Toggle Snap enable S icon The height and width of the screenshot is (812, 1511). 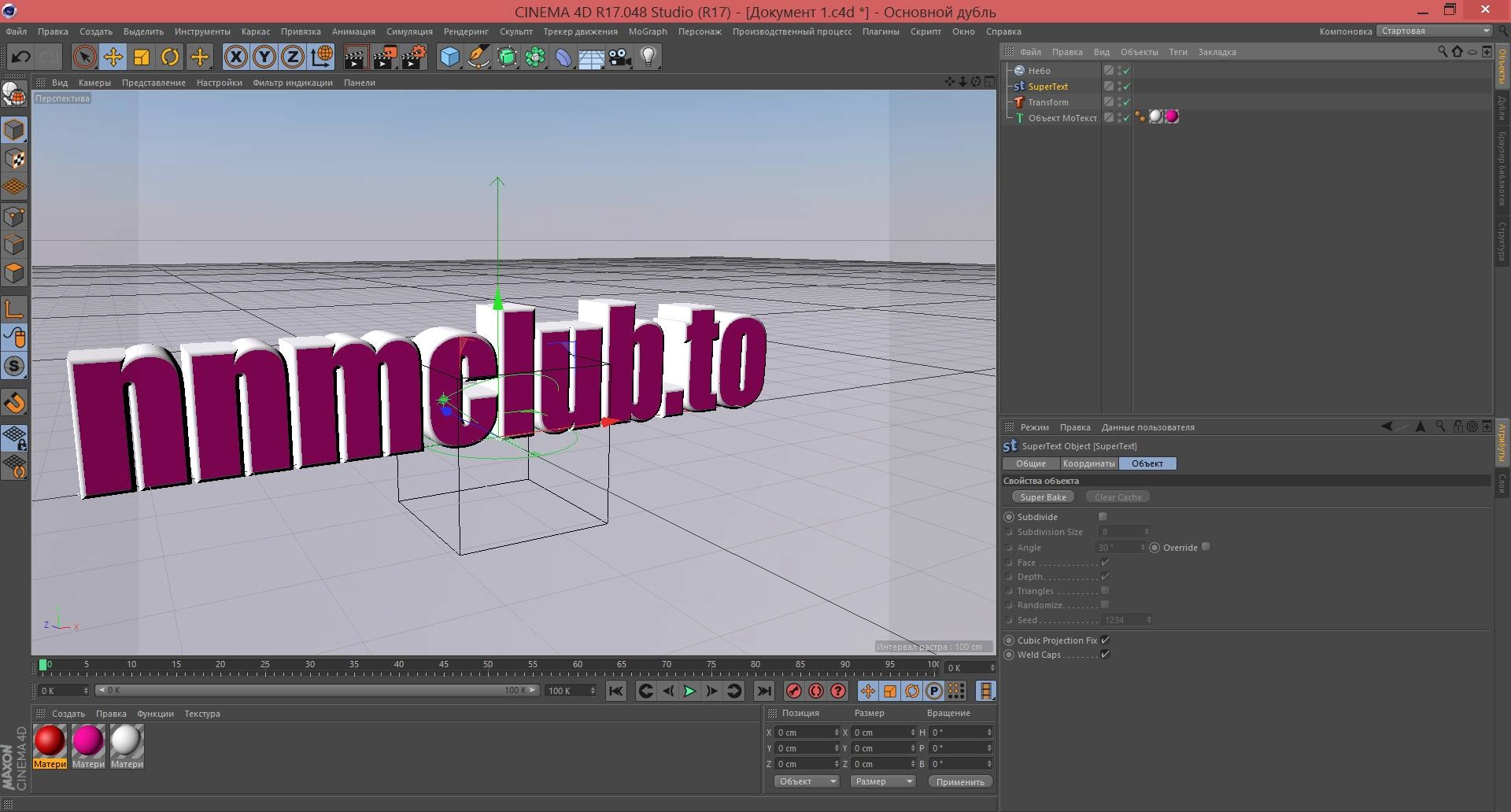(14, 366)
